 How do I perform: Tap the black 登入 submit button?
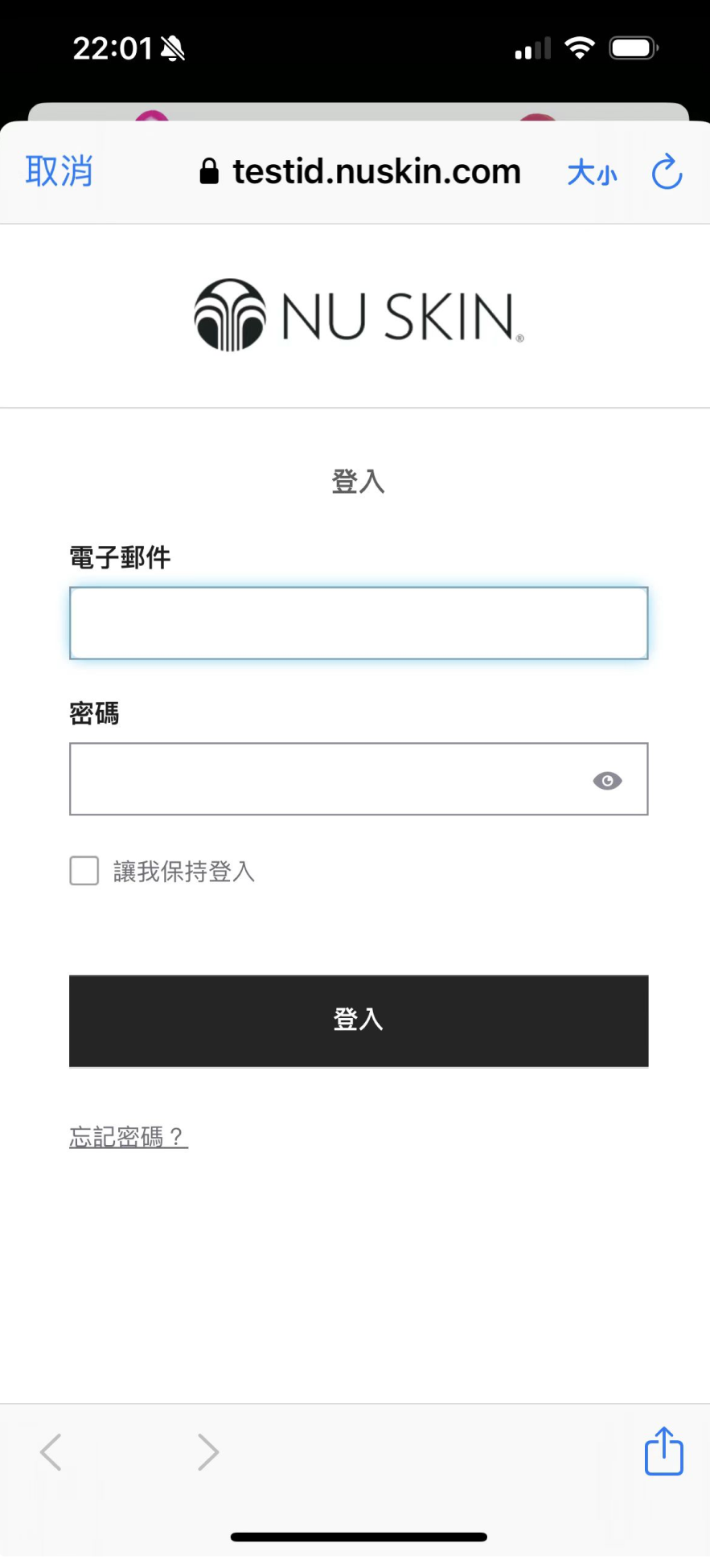click(x=359, y=1021)
